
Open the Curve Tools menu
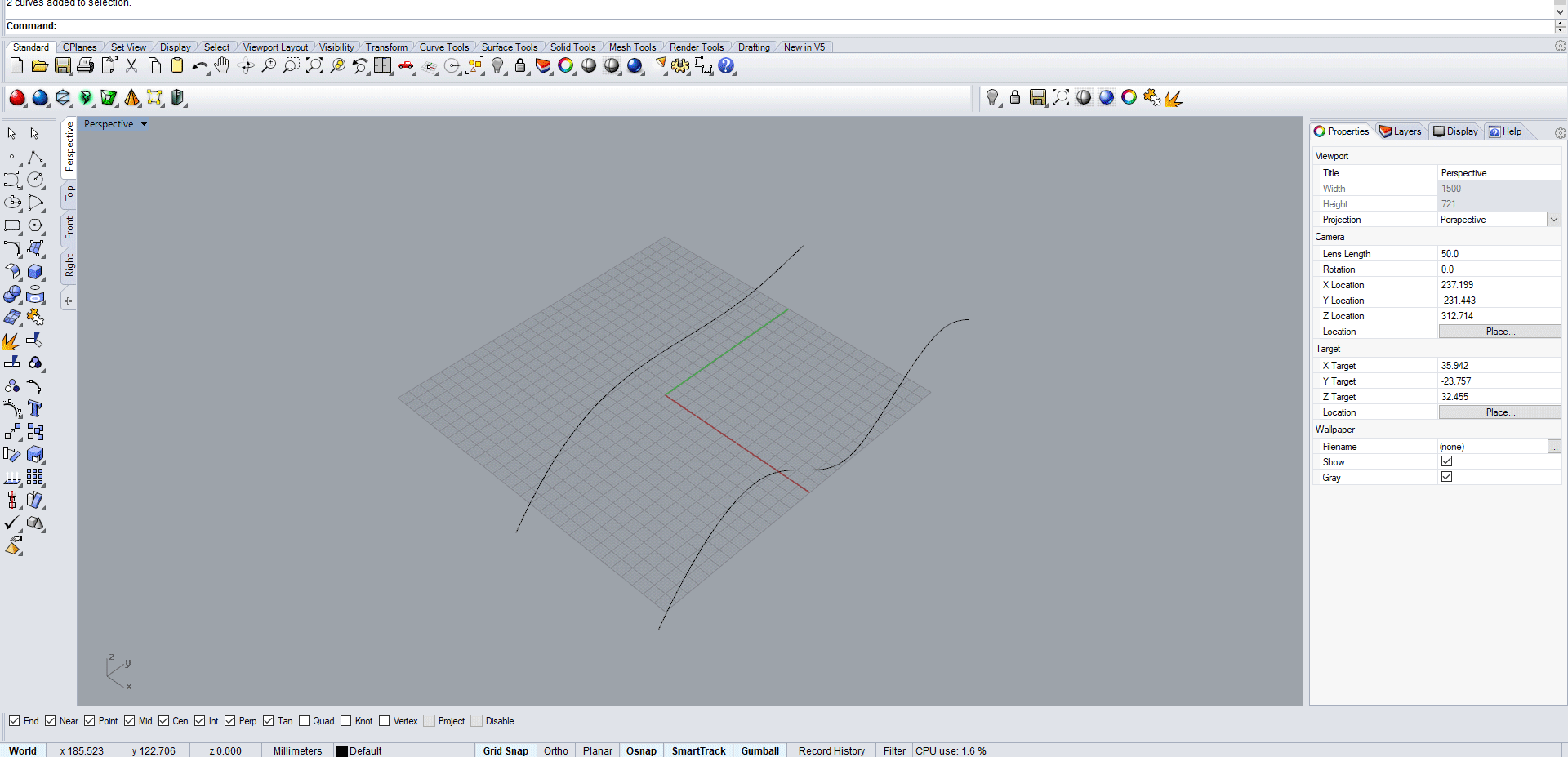443,47
